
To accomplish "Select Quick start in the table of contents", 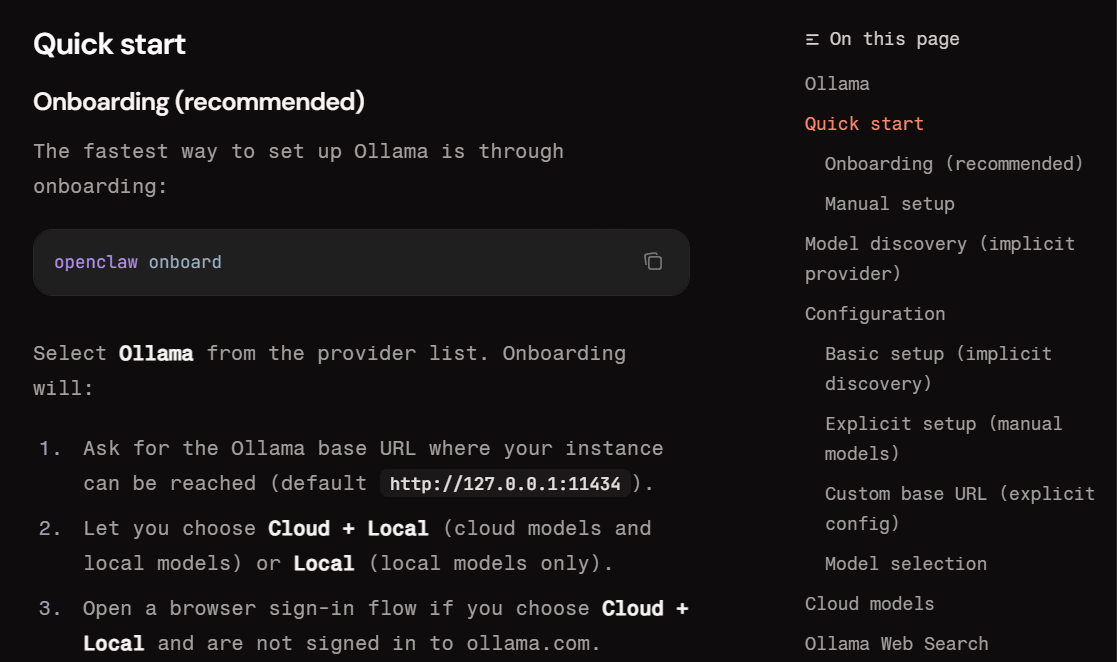I will [x=863, y=124].
